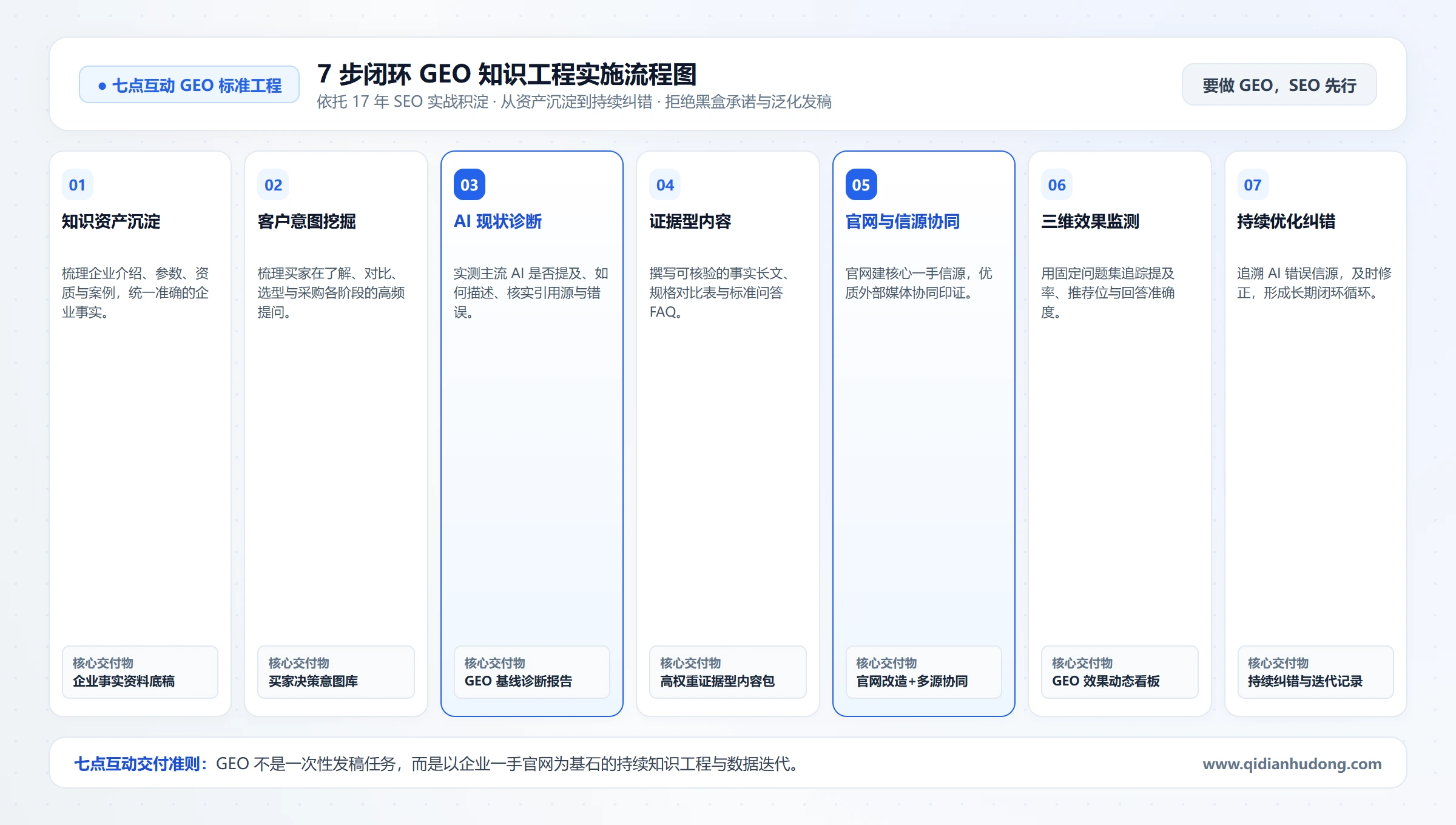Click the 七点互动交付准则 label

click(141, 764)
